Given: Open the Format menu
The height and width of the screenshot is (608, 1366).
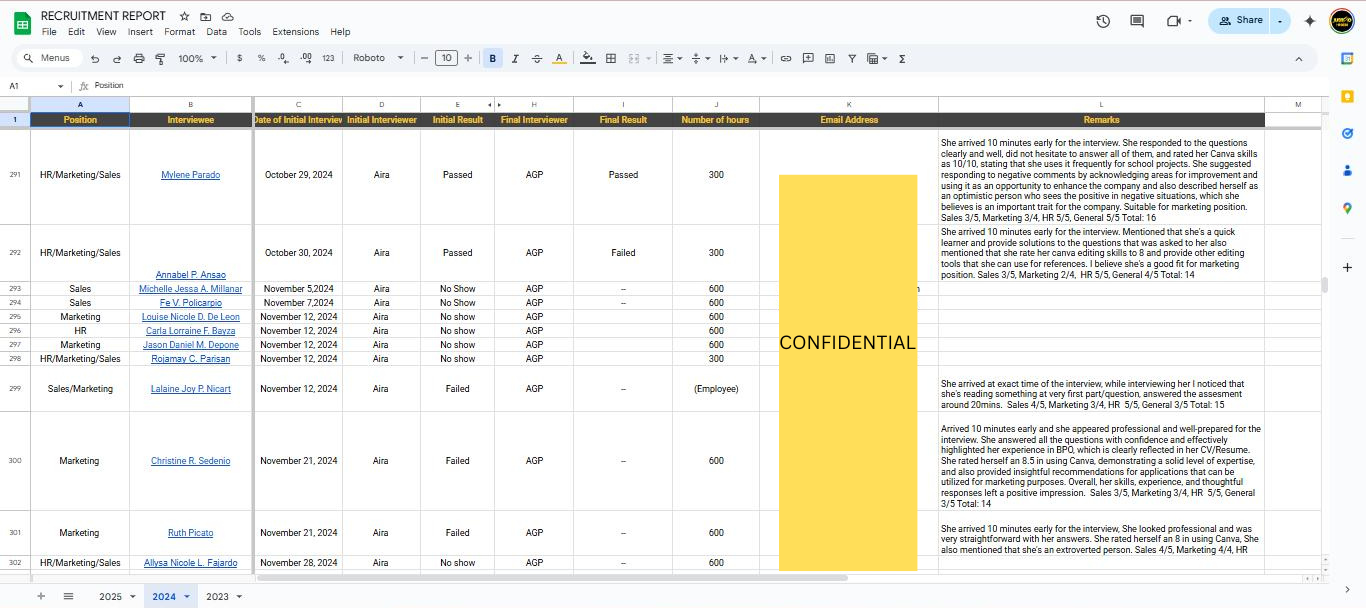Looking at the screenshot, I should [180, 32].
